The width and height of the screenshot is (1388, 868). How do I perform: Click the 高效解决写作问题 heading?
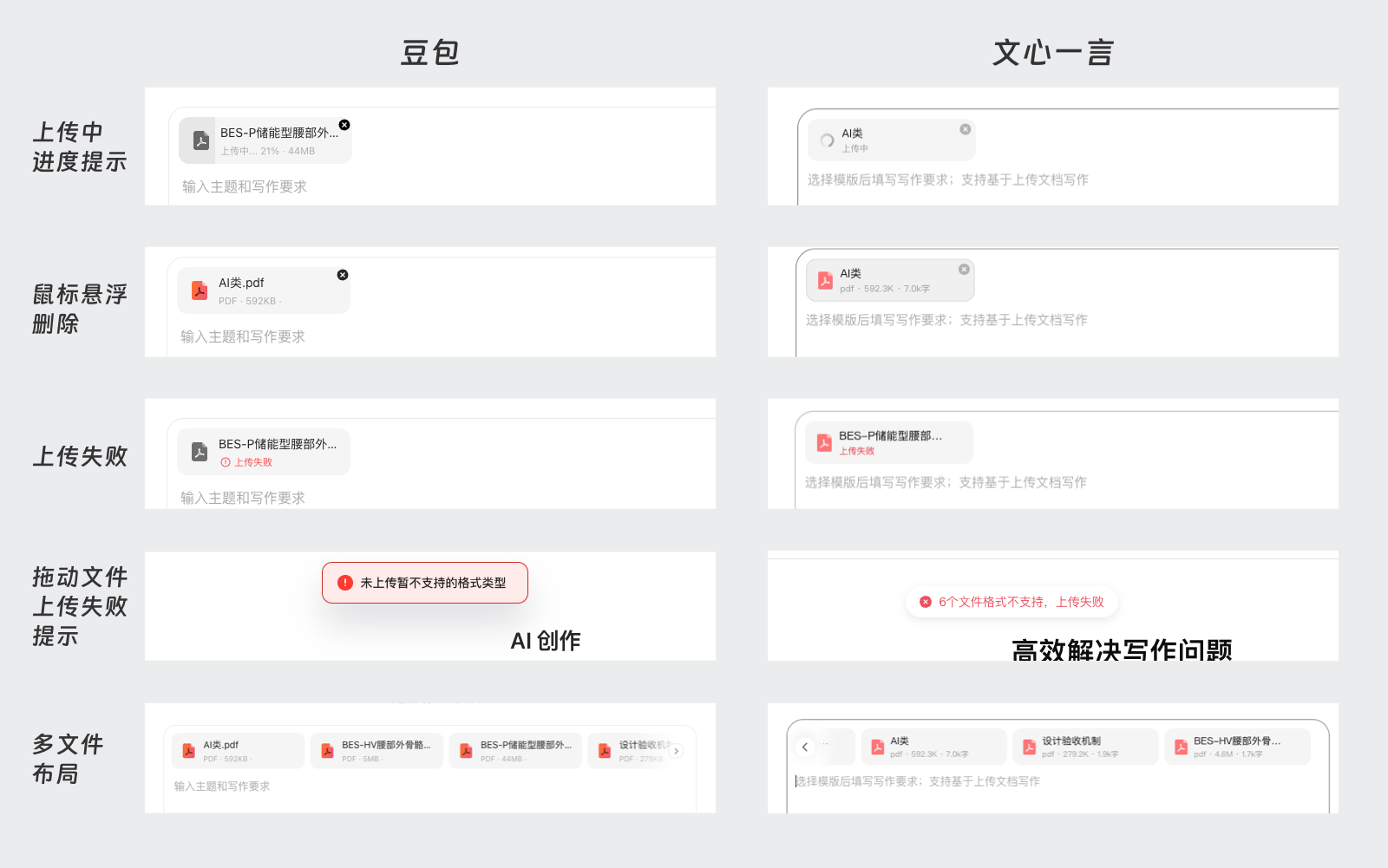(x=1122, y=649)
